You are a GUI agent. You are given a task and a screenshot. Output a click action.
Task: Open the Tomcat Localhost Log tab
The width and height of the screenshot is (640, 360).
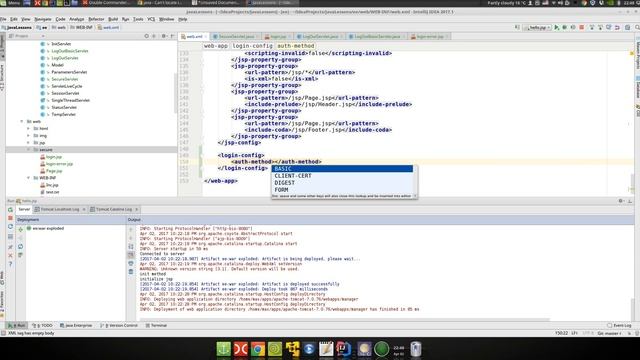pos(60,209)
